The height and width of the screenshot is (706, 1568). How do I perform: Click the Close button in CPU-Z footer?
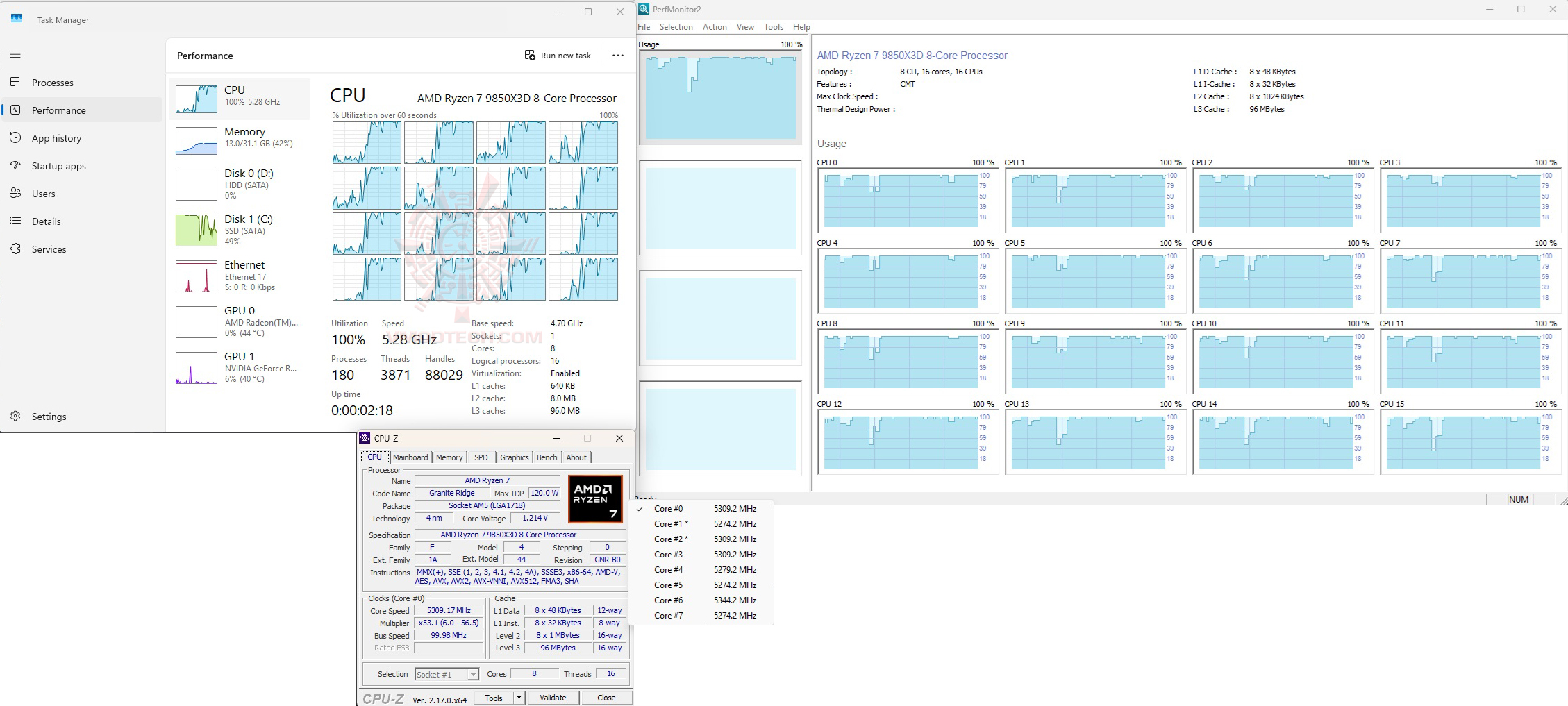606,698
